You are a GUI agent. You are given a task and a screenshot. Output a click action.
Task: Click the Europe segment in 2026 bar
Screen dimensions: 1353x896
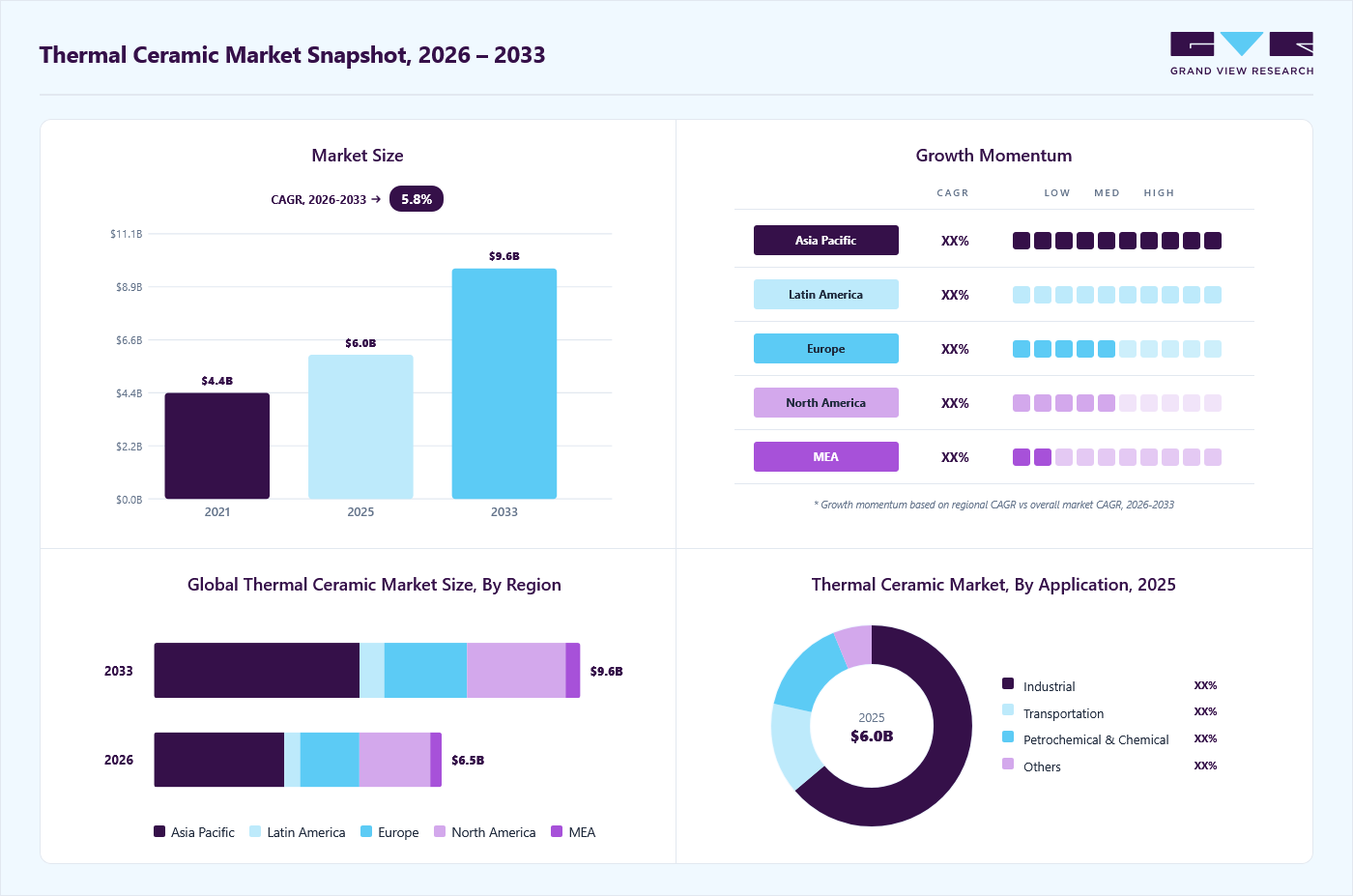pos(330,760)
